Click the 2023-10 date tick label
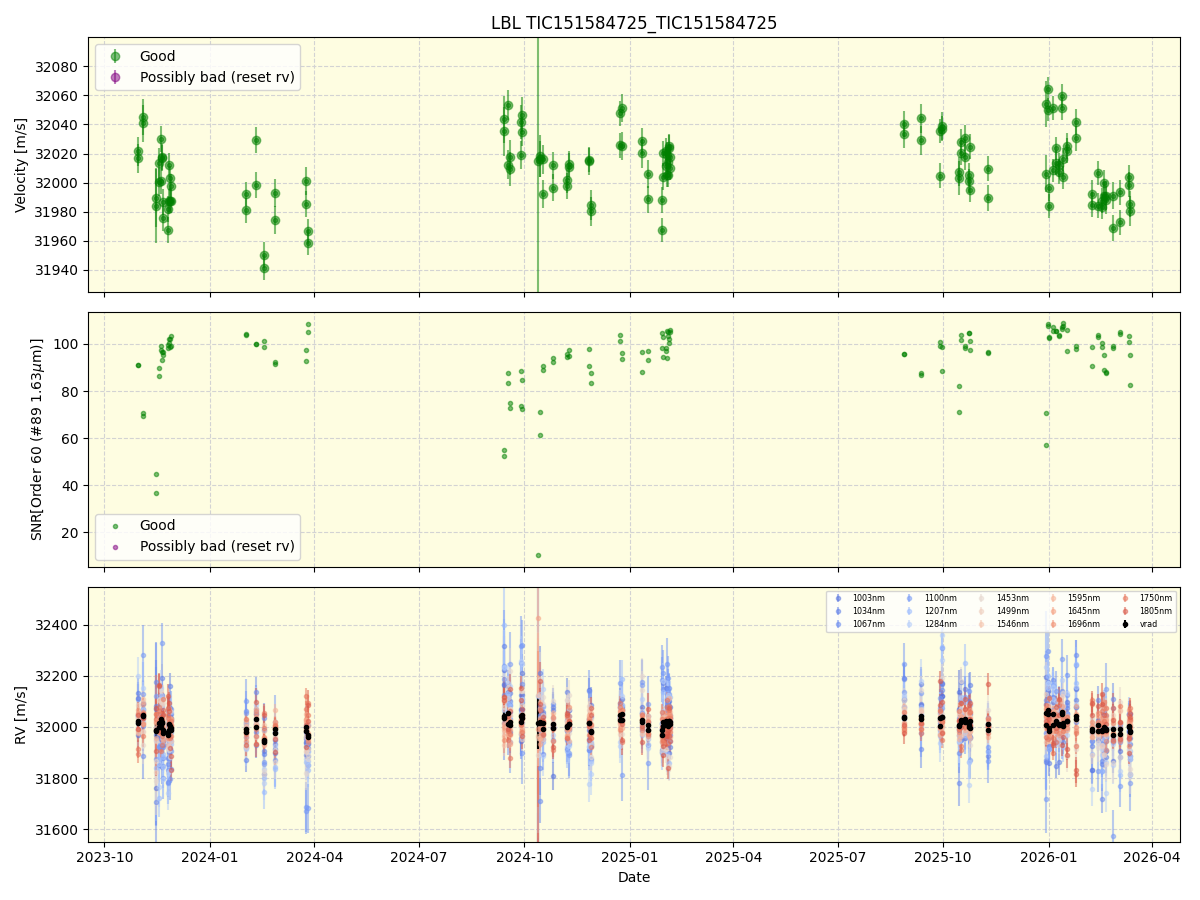Viewport: 1200px width, 900px height. [x=105, y=857]
